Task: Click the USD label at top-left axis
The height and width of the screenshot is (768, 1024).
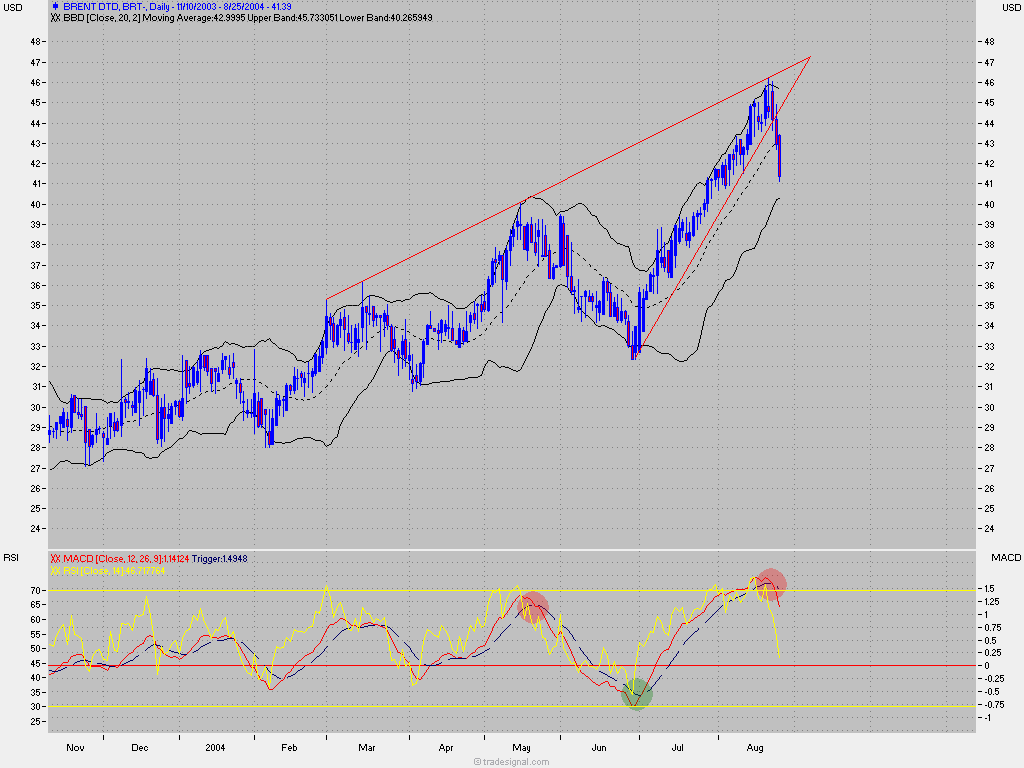Action: (12, 8)
